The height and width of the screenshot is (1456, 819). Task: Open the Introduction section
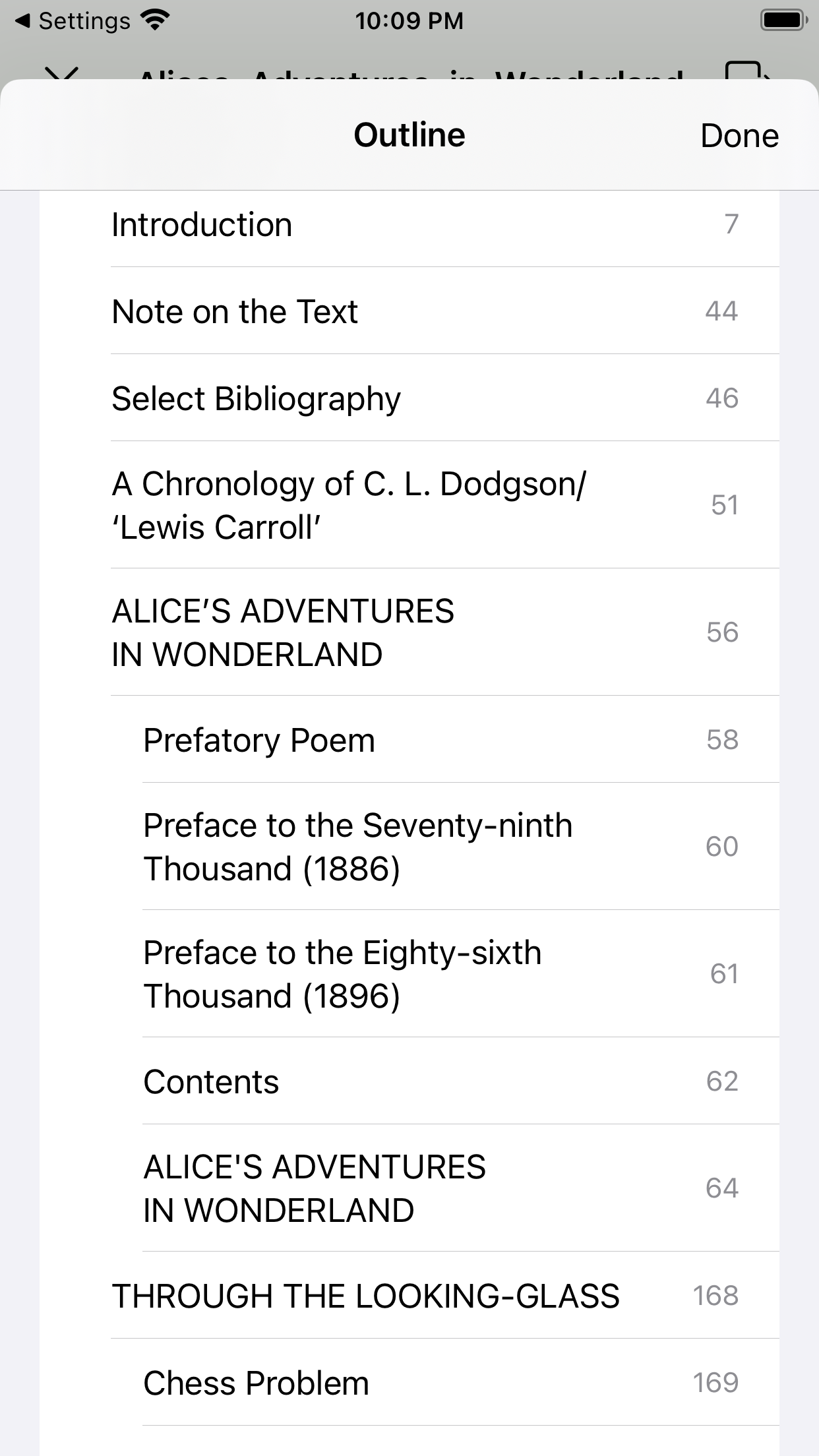pyautogui.click(x=409, y=224)
